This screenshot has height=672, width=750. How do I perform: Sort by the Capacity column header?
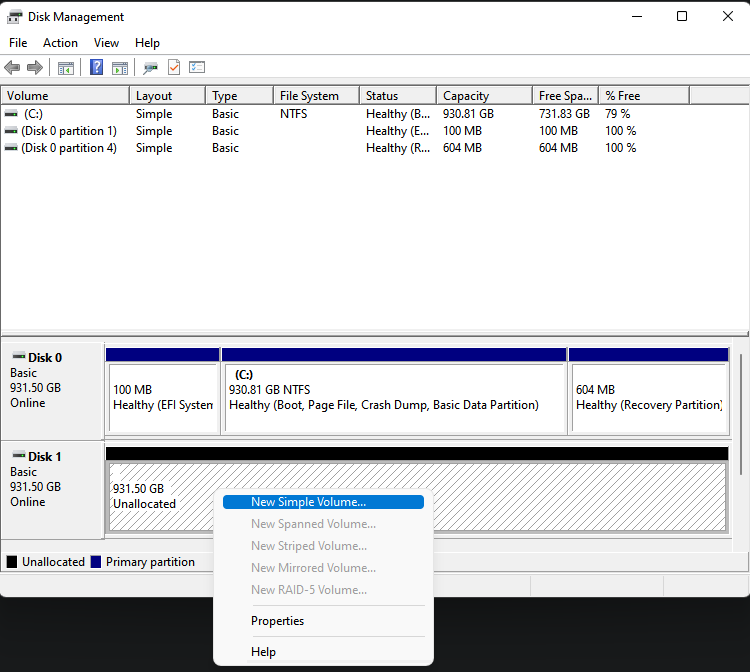pos(466,96)
